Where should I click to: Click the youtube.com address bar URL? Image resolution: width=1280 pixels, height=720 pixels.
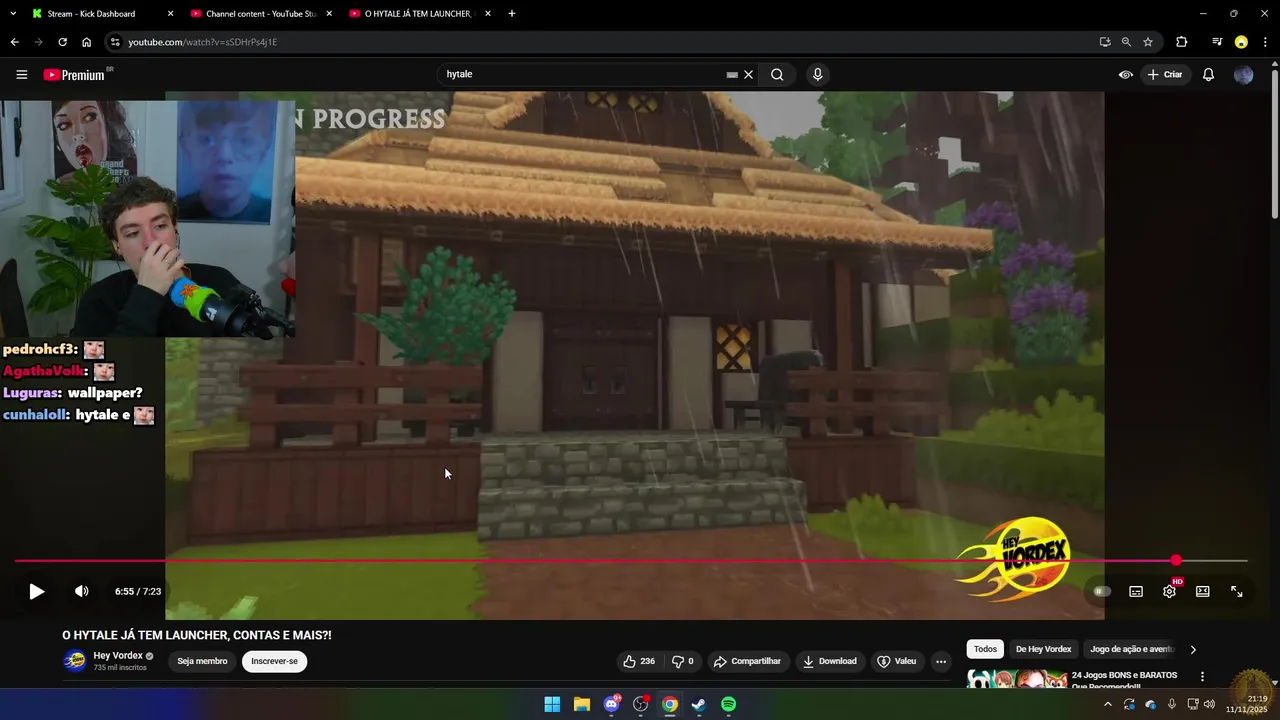(202, 42)
